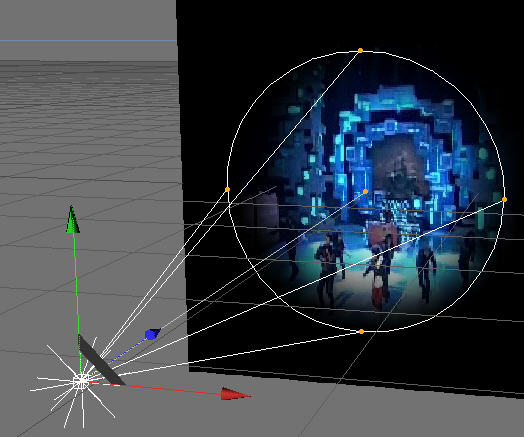Viewport: 524px width, 437px height.
Task: Select the bottom orange handle of the light cone
Action: [361, 331]
